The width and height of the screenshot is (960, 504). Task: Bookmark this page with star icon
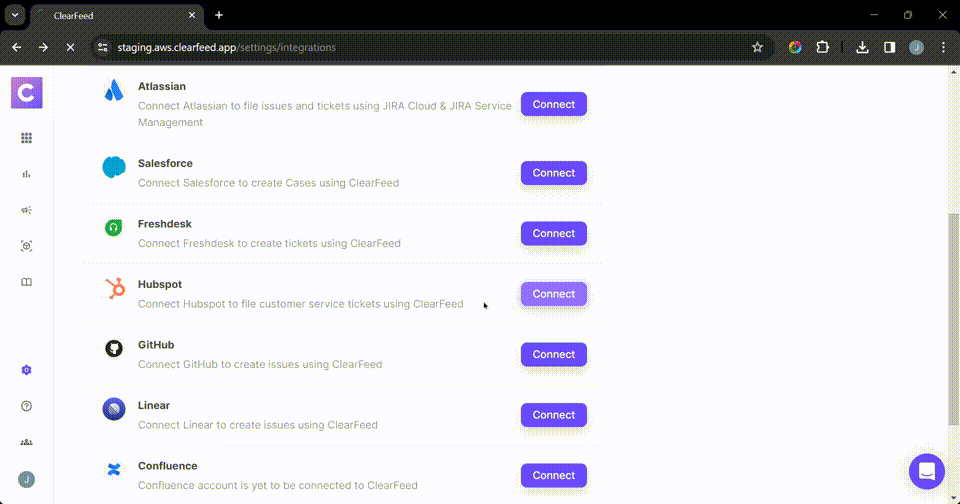click(x=757, y=47)
